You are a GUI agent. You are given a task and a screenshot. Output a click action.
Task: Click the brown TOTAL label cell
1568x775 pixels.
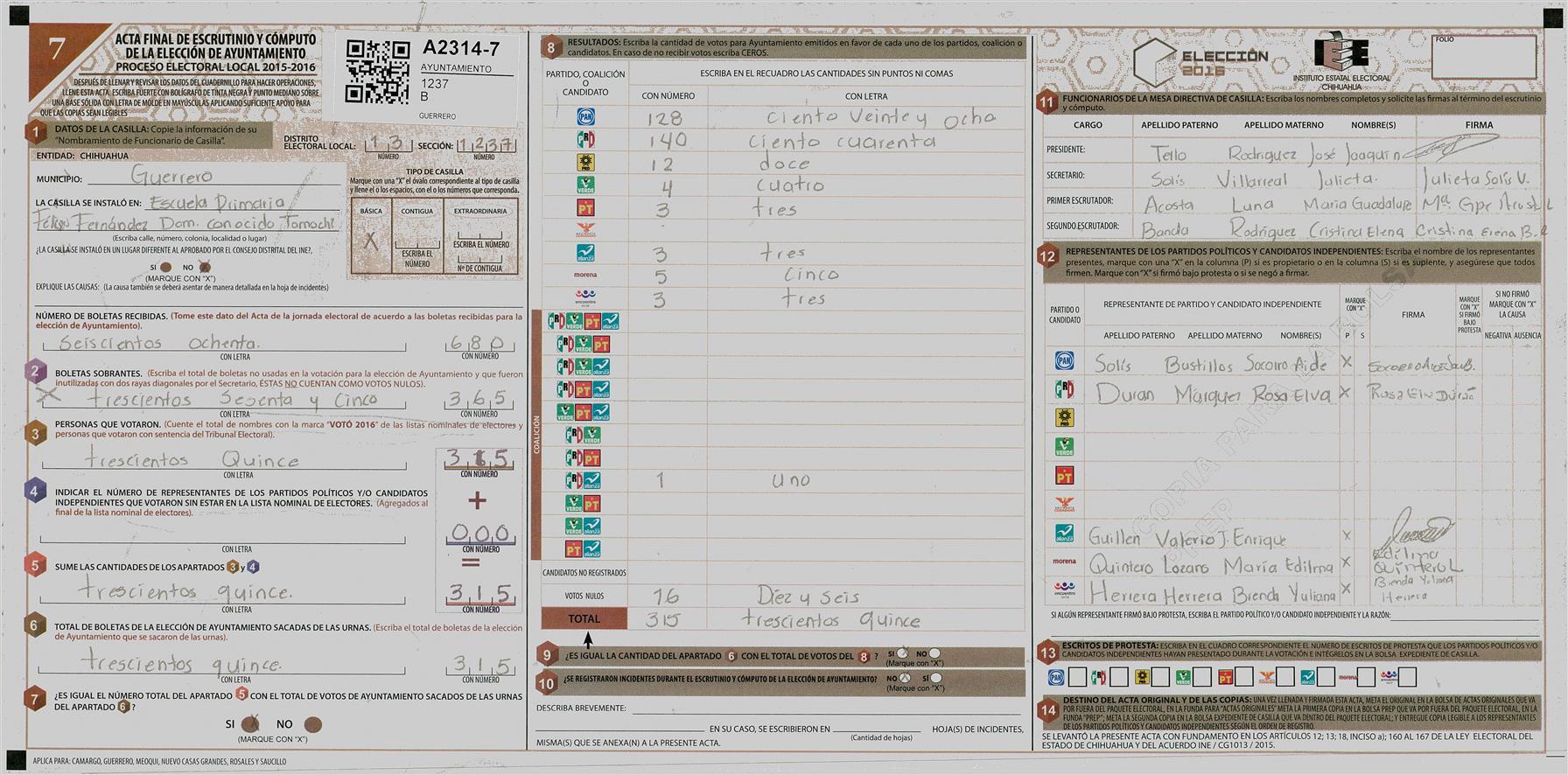coord(584,618)
